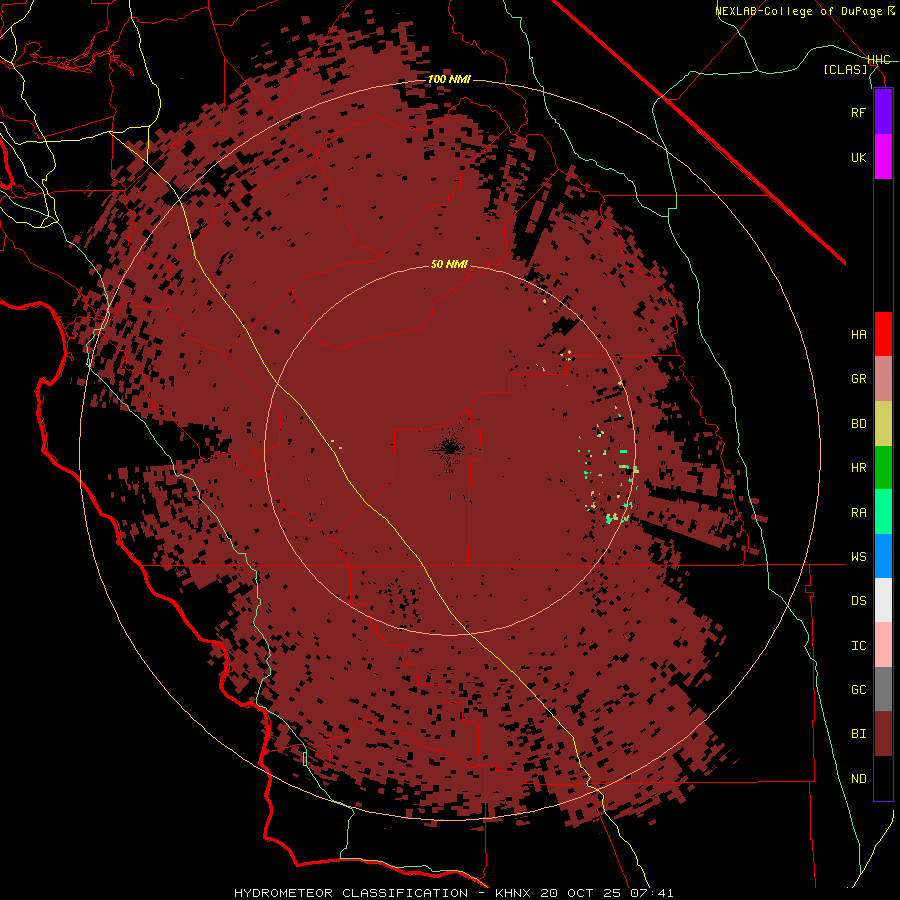Click the 50 NMI range ring label
Viewport: 900px width, 900px height.
pos(449,264)
